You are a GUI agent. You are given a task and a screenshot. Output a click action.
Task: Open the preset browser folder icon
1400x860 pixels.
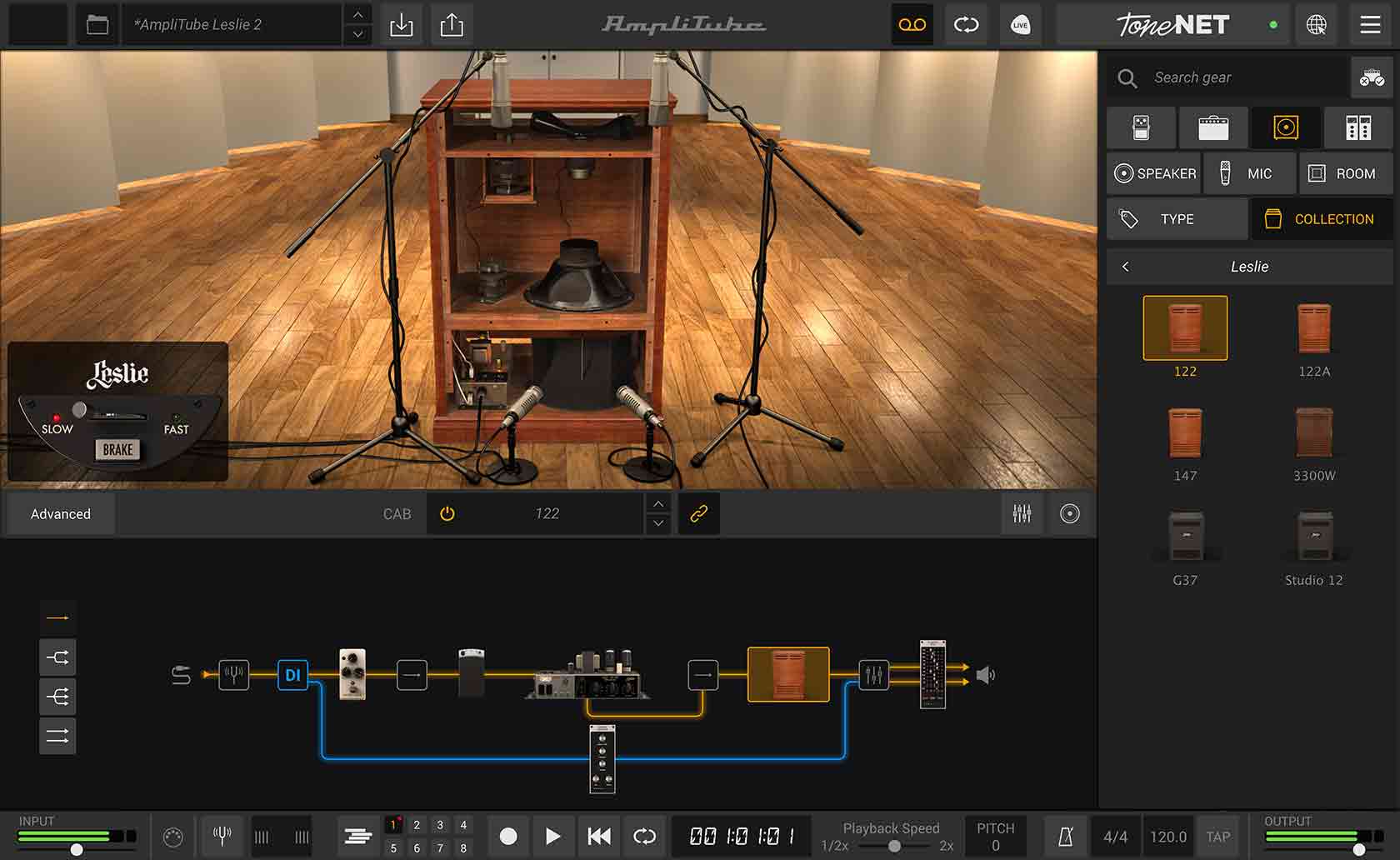click(97, 25)
